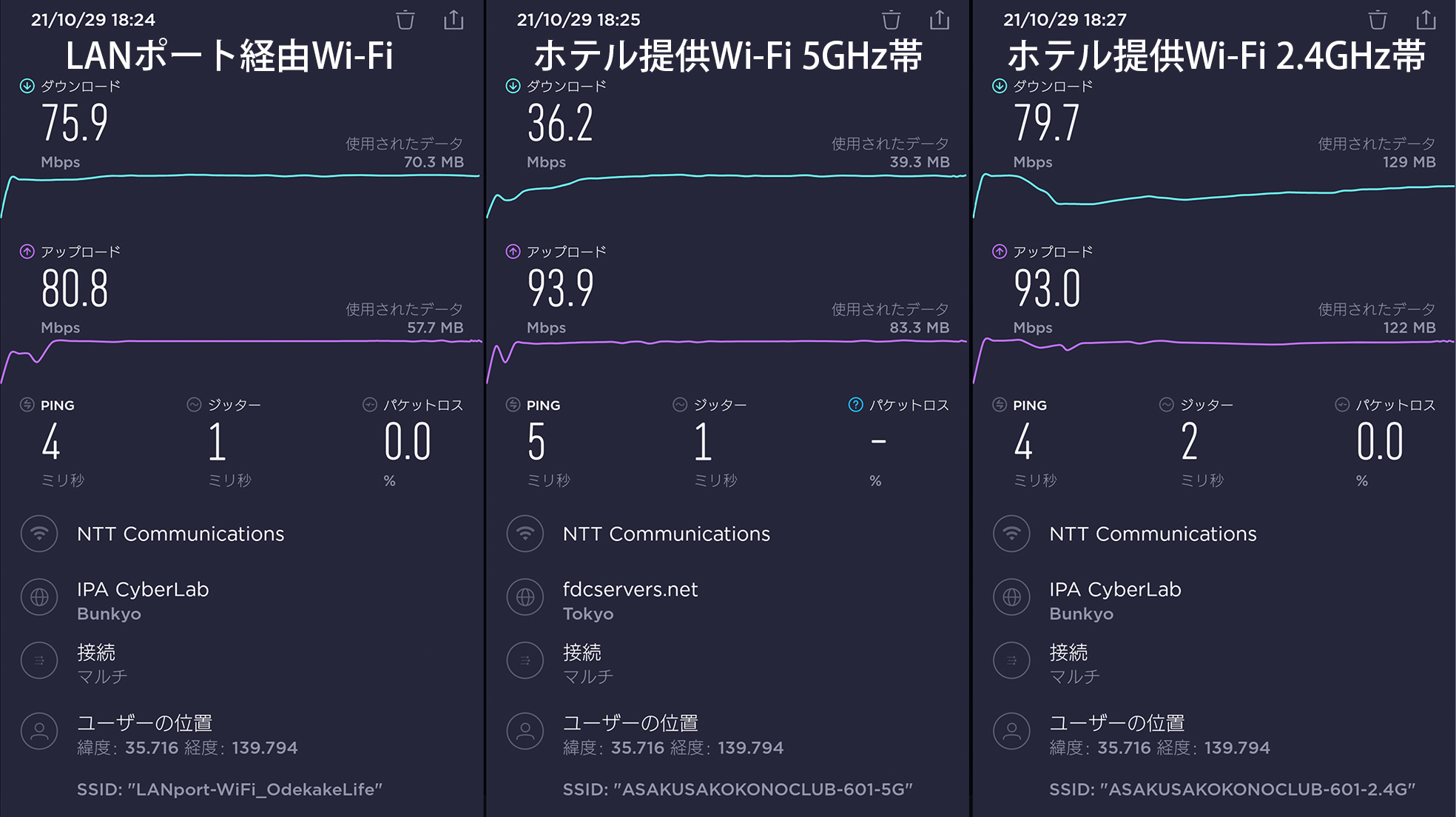Click PING icon in third panel
The width and height of the screenshot is (1456, 817).
(x=999, y=405)
